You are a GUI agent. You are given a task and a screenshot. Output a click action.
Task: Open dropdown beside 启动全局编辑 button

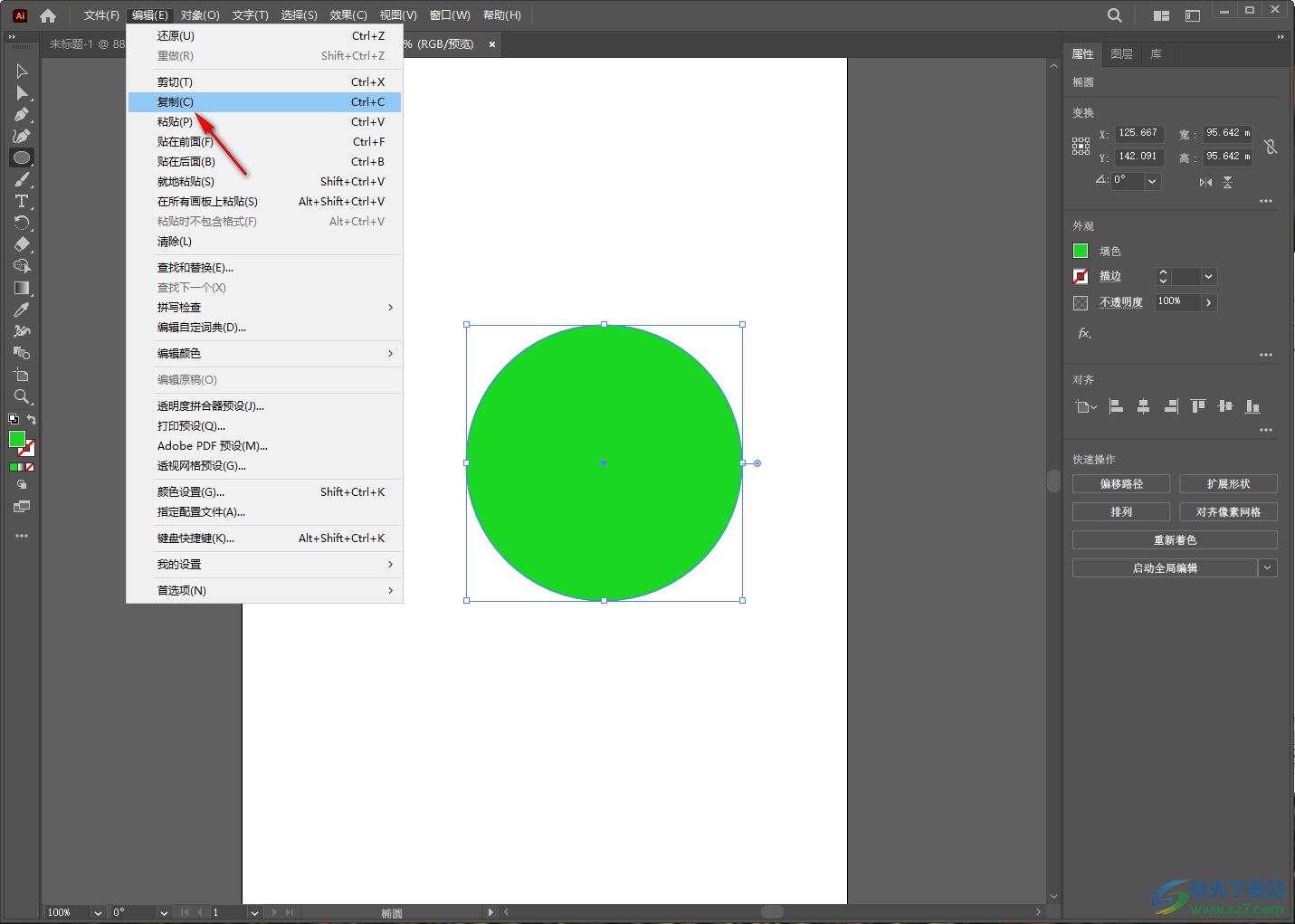tap(1267, 568)
